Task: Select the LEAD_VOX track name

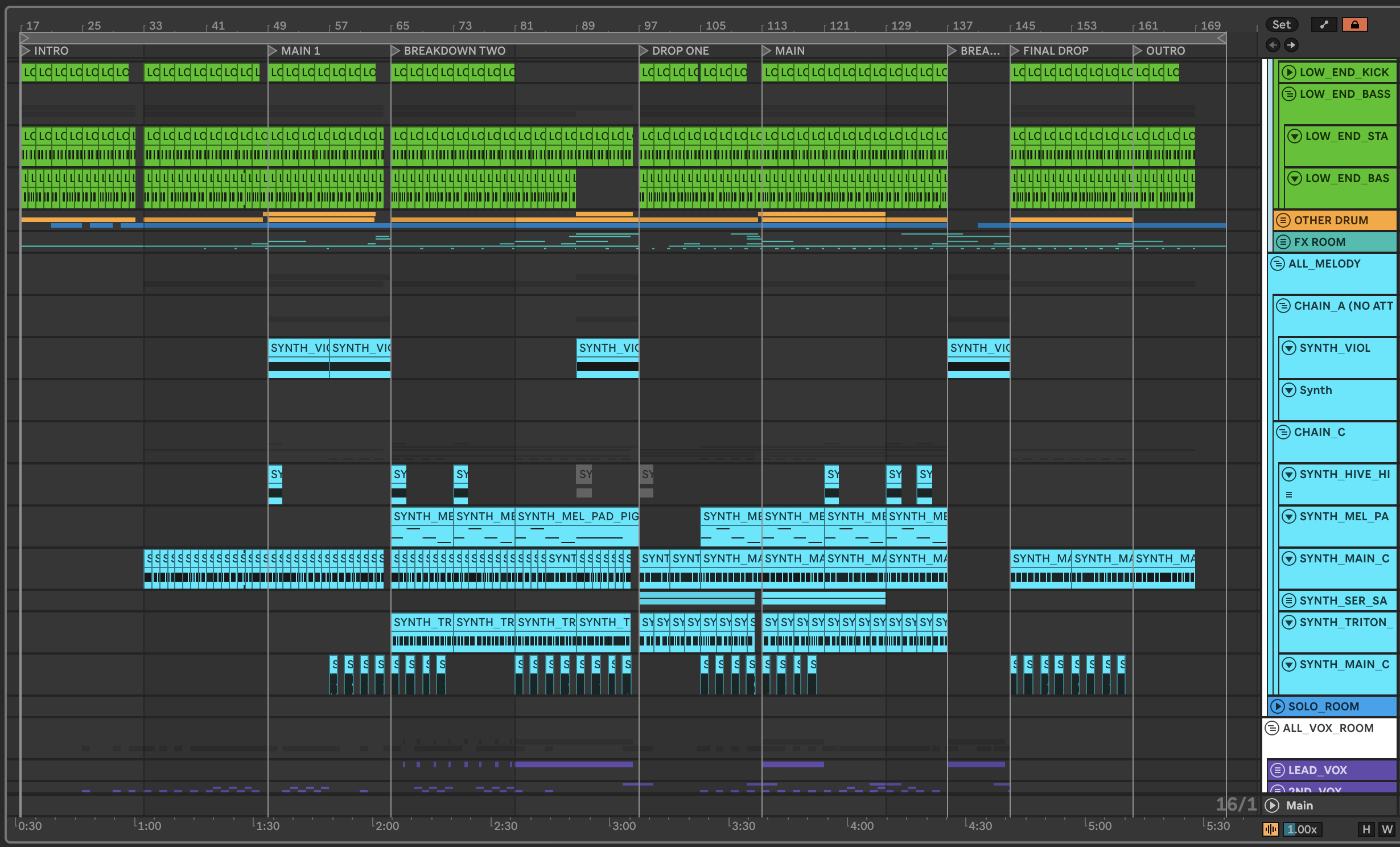Action: pyautogui.click(x=1317, y=770)
